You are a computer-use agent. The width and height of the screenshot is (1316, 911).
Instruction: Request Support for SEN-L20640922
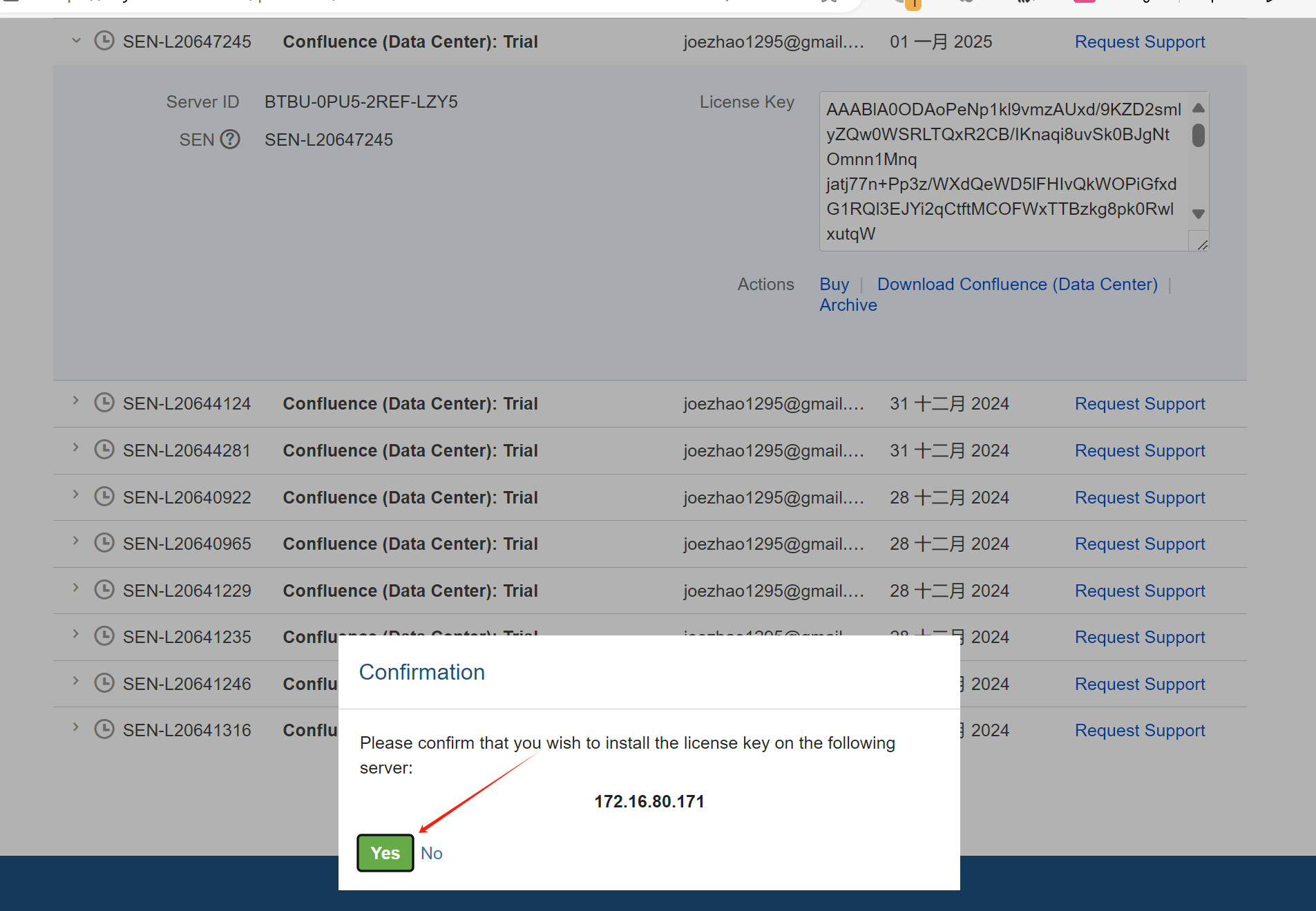1140,498
